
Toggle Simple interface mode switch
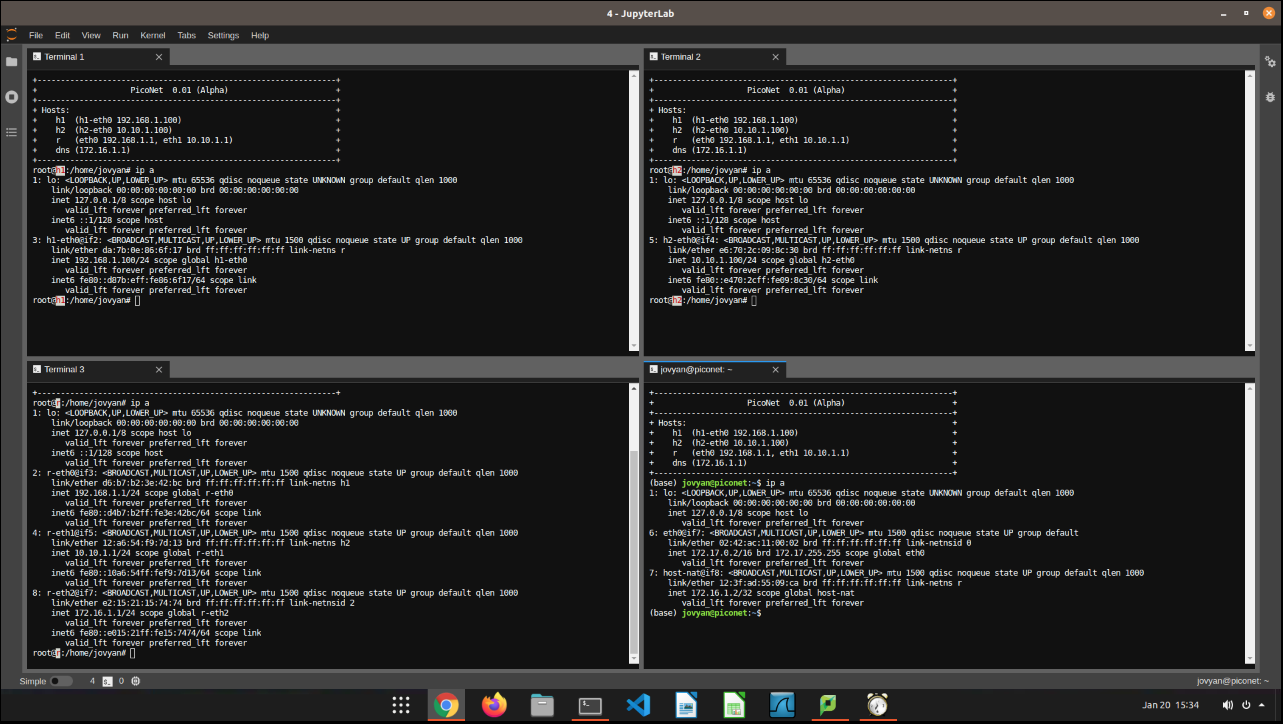point(61,681)
